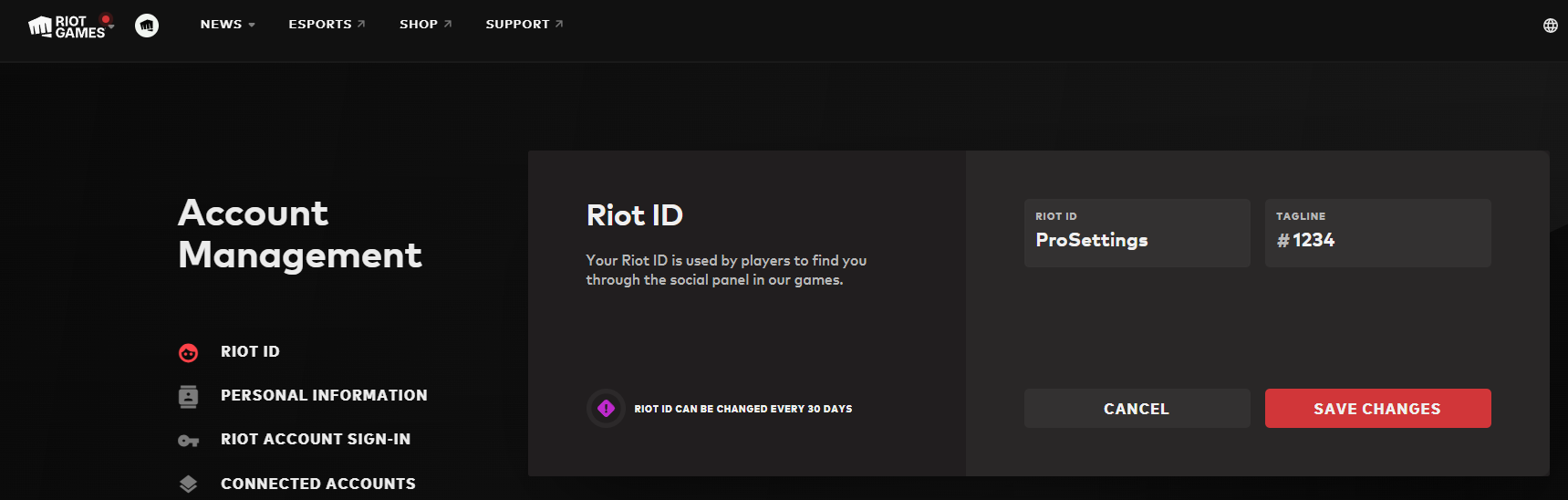Expand the arrow beside Riot Games logo

tap(111, 26)
